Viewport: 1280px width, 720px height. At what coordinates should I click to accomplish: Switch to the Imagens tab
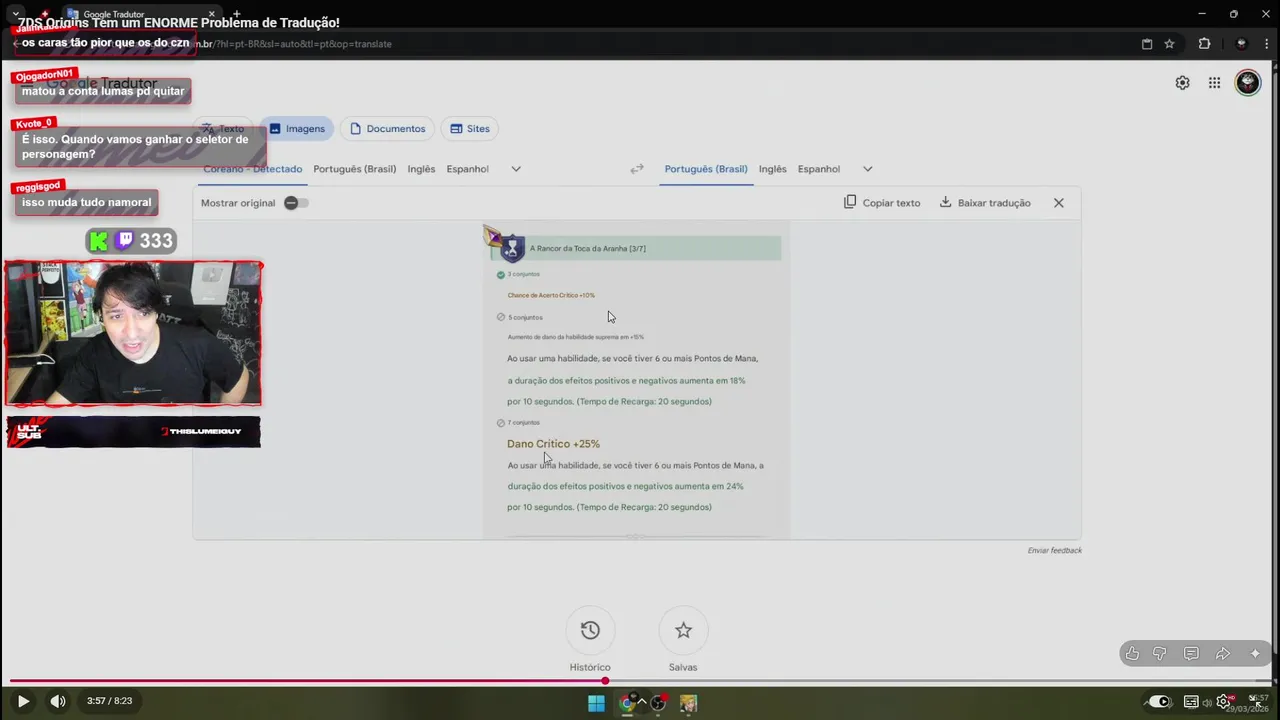click(x=297, y=128)
